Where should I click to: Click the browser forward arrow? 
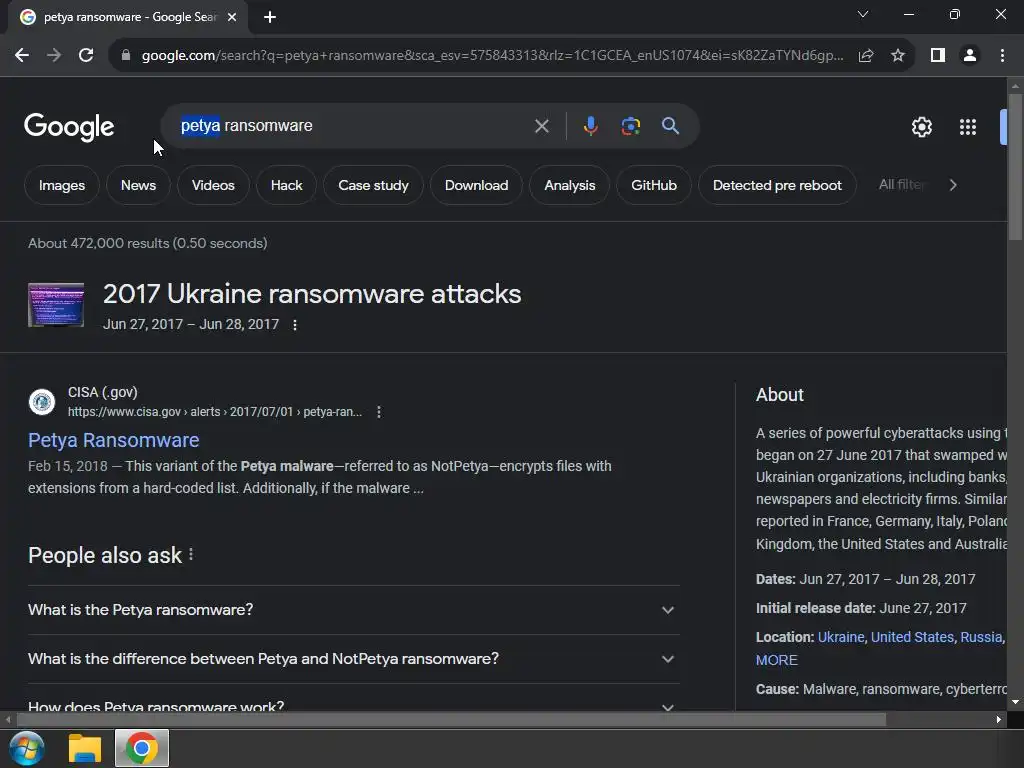click(x=54, y=56)
